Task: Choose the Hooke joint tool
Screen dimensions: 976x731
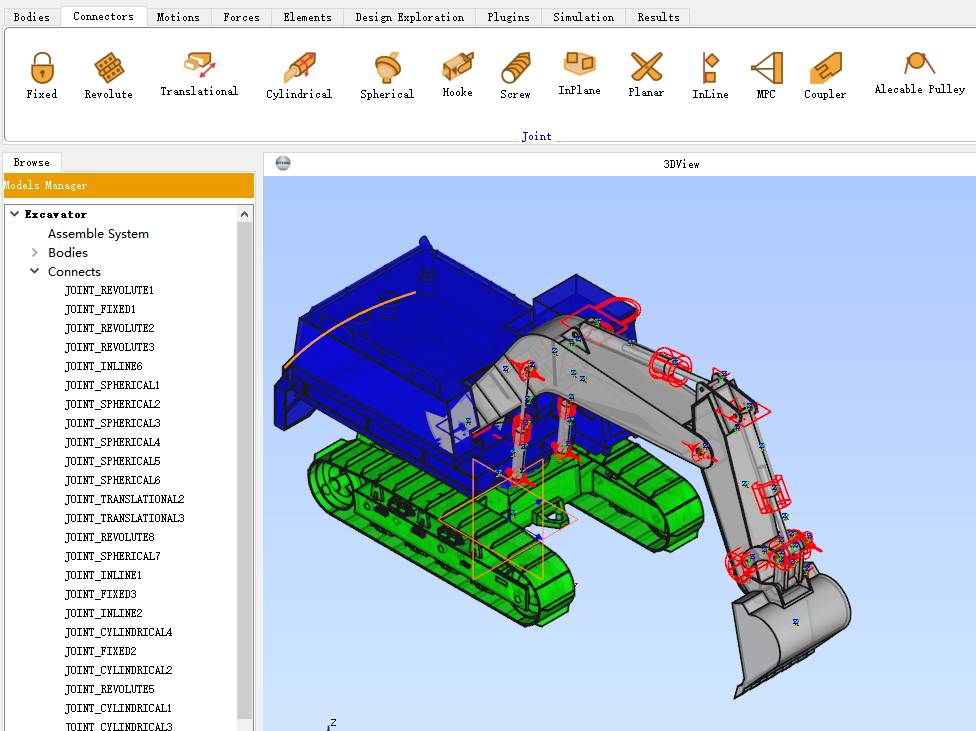Action: pyautogui.click(x=458, y=75)
